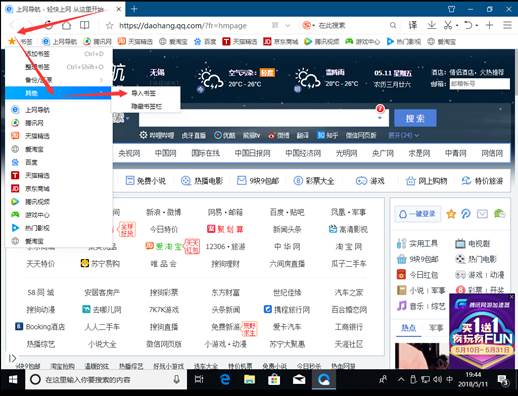This screenshot has width=518, height=396.
Task: Open reading mode book icon
Action: (84, 25)
